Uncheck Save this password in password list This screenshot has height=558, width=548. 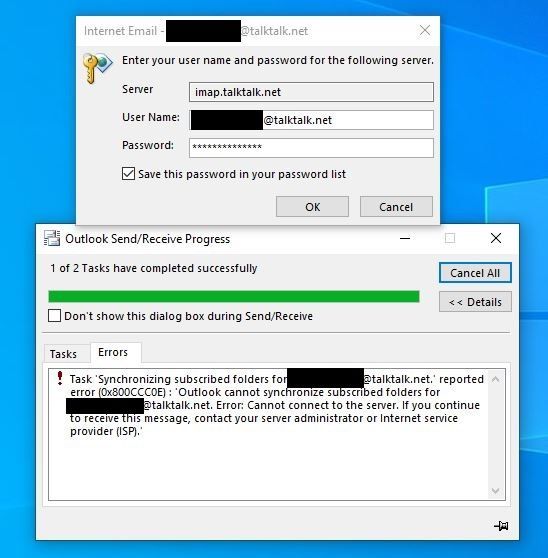[x=128, y=174]
